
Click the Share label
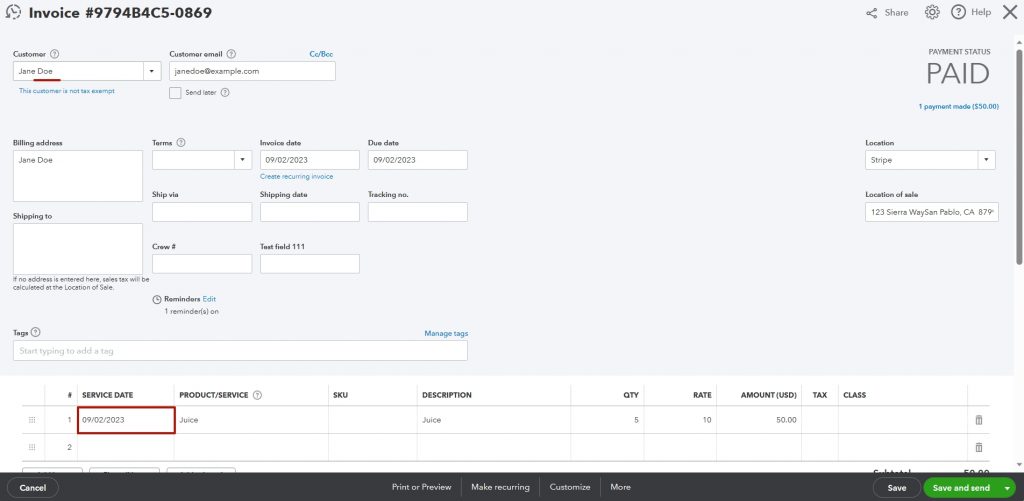pos(897,12)
